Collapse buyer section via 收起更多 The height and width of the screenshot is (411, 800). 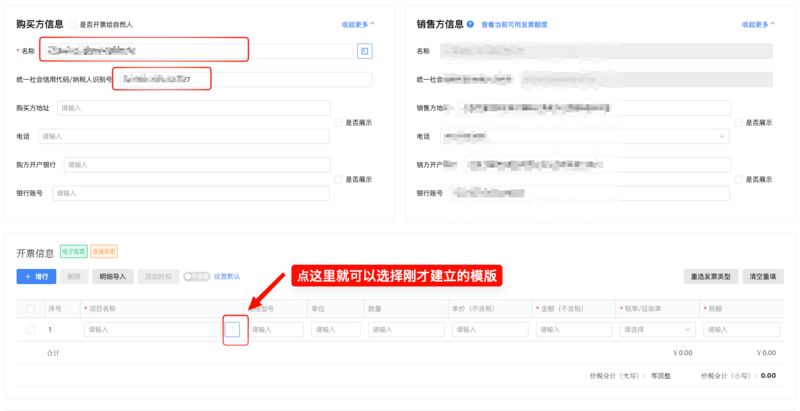(358, 24)
